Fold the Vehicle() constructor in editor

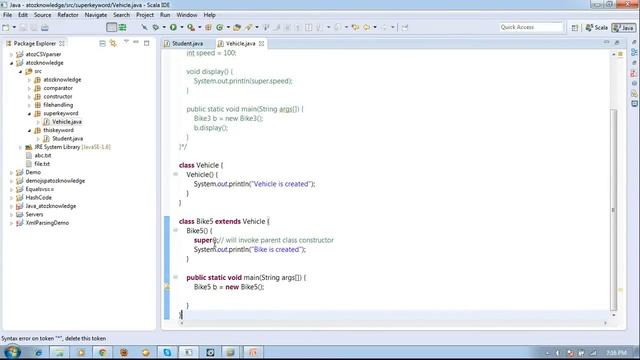point(176,174)
